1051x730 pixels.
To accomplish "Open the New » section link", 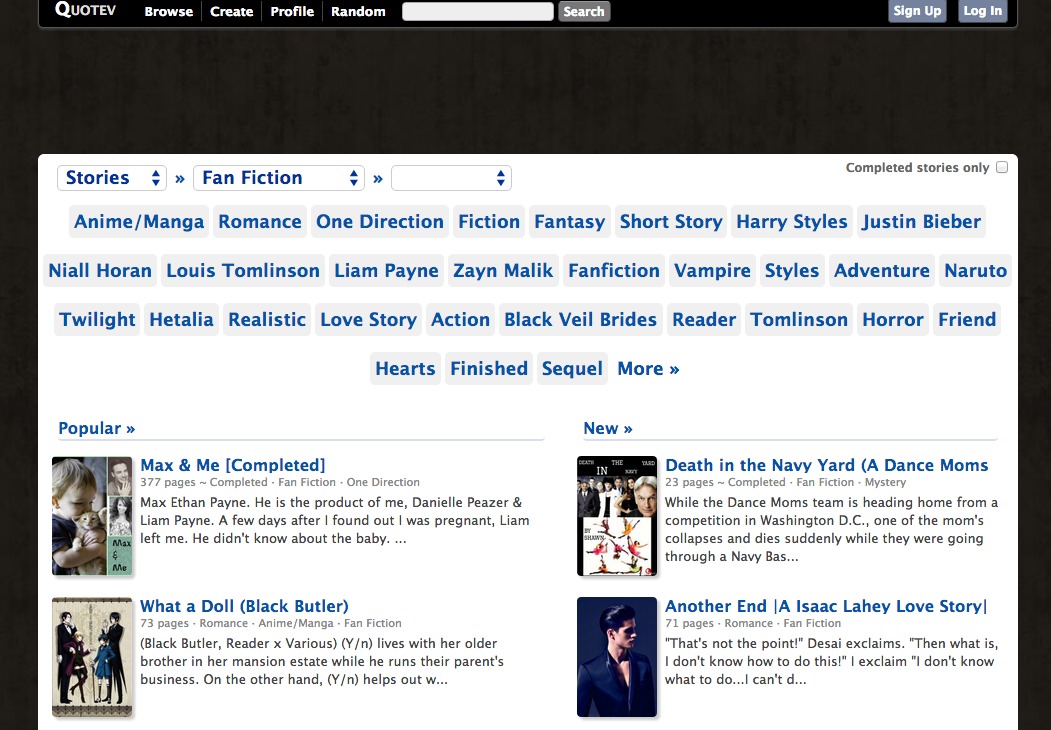I will pos(608,428).
